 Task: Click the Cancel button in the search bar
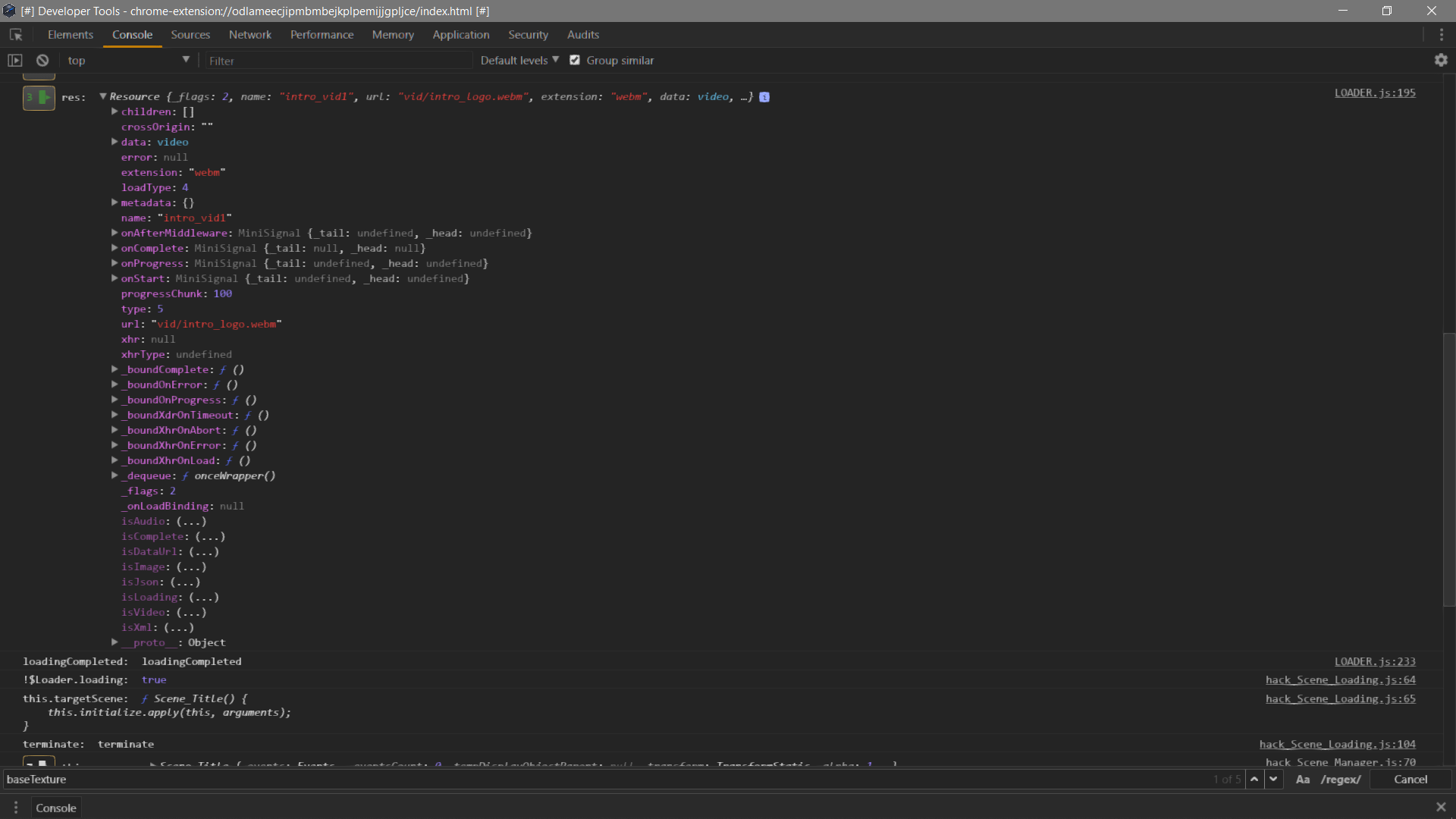(1411, 780)
